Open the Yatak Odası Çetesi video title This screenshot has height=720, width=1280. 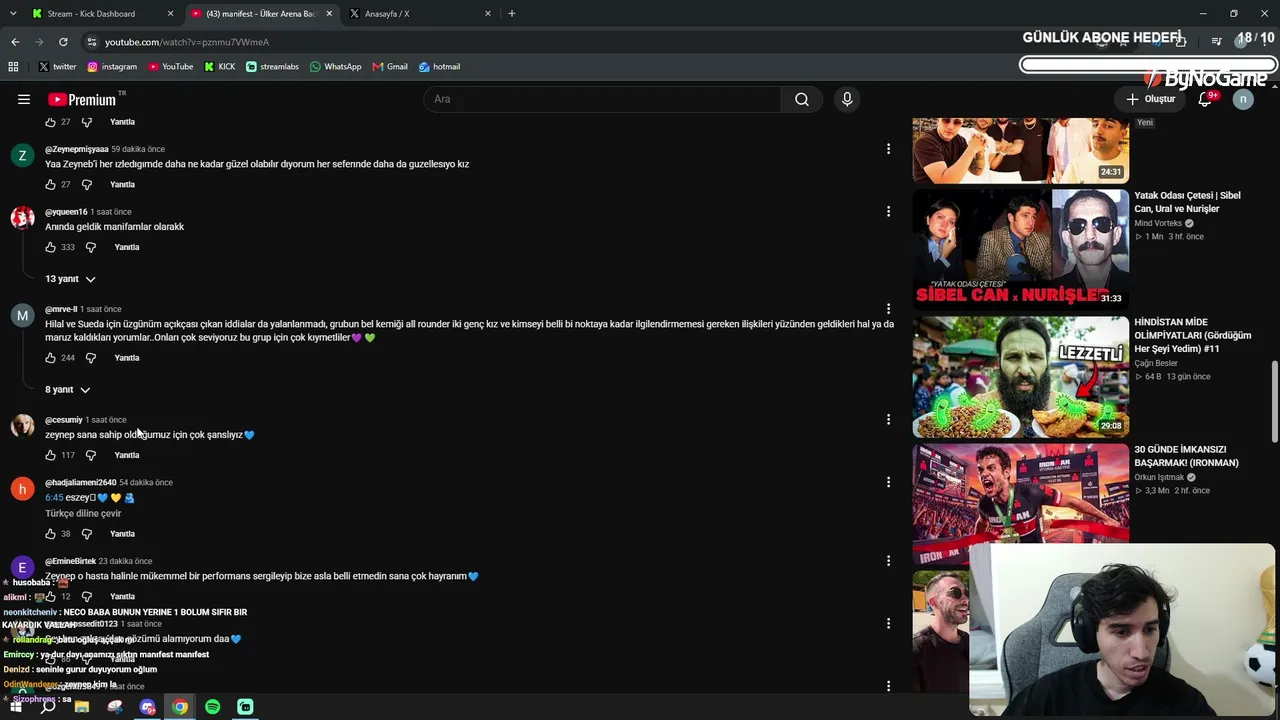(1187, 202)
